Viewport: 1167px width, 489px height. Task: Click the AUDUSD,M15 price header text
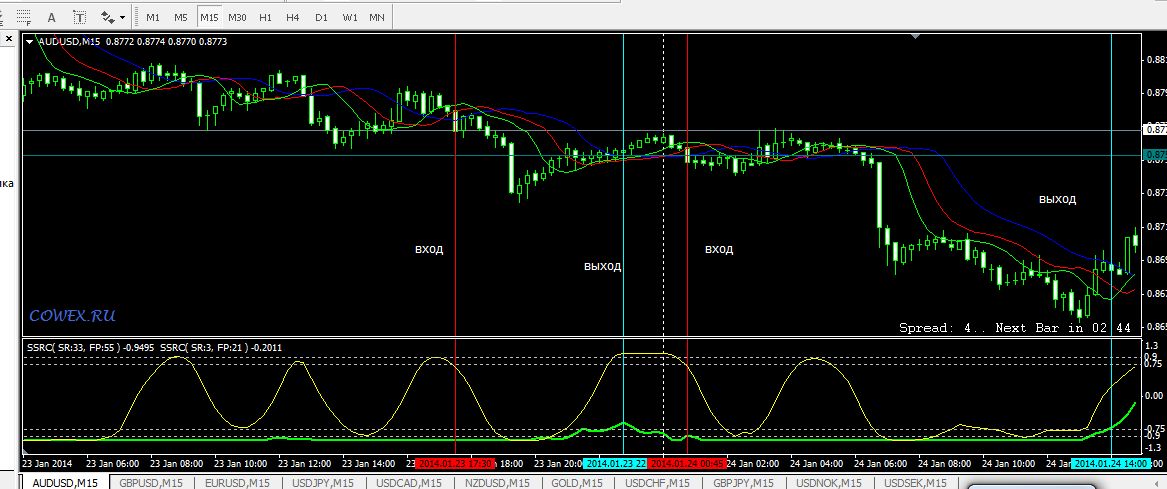click(x=131, y=42)
